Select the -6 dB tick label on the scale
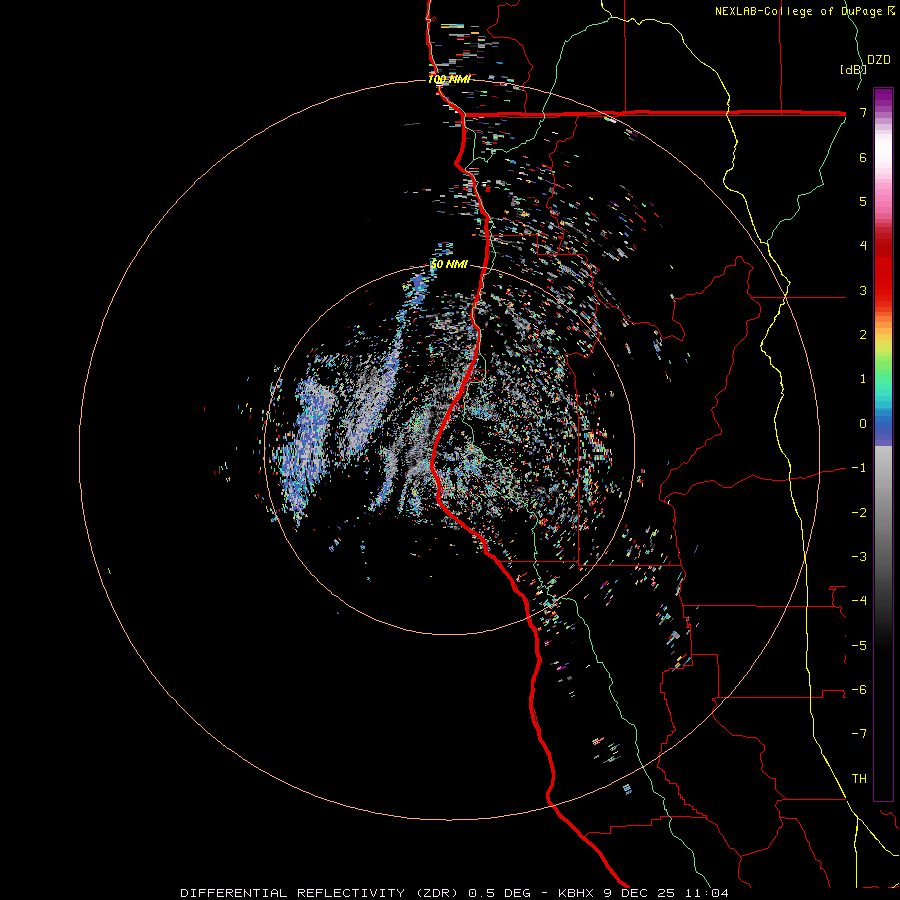Screen dimensions: 900x900 (x=859, y=690)
